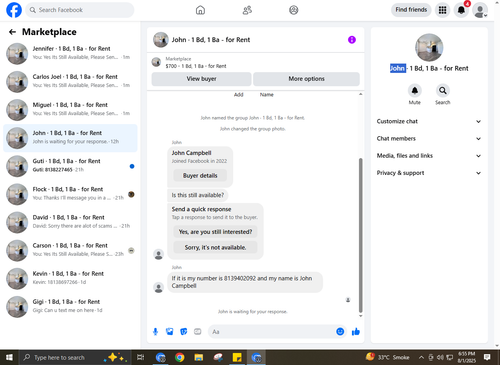500x365 pixels.
Task: Click the Buyer details button
Action: click(200, 176)
